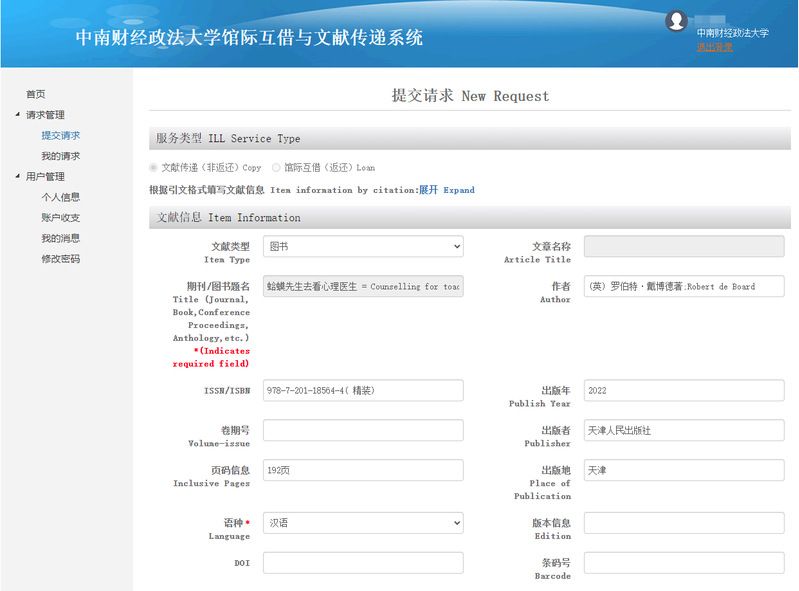Open 我的请求 in the sidebar
Image resolution: width=799 pixels, height=591 pixels.
(60, 156)
